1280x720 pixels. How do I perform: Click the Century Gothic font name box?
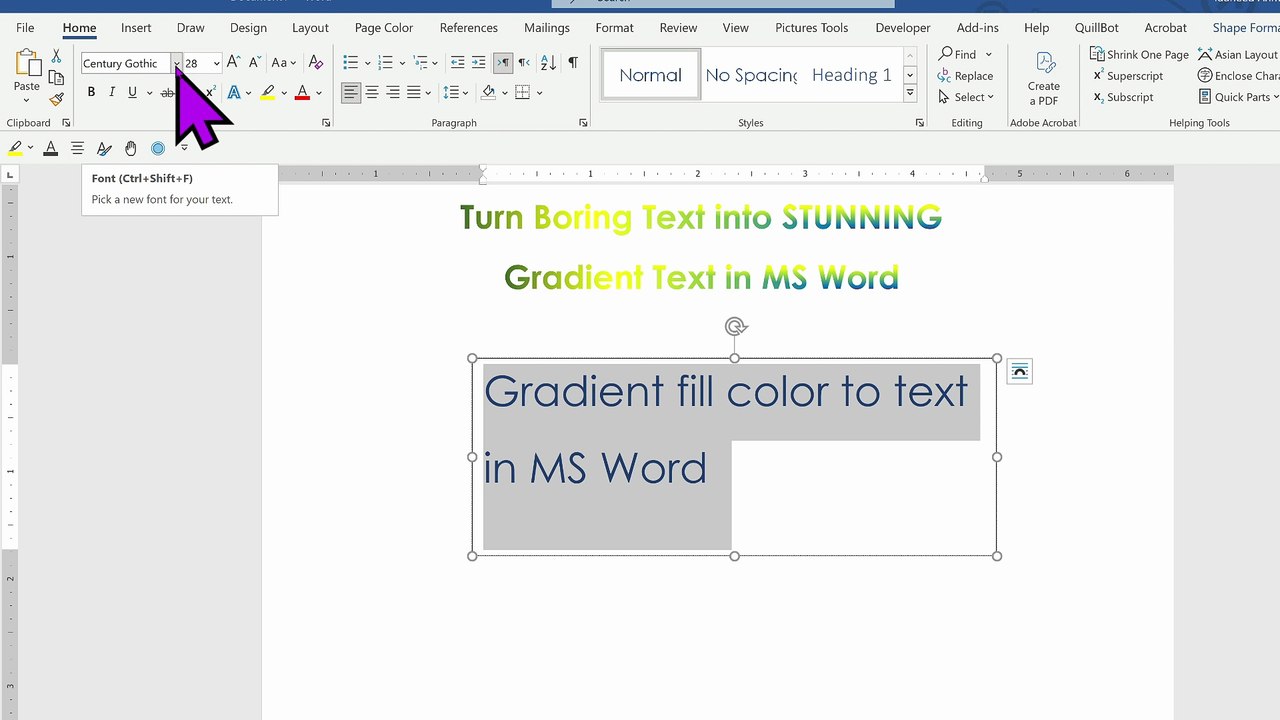point(125,64)
